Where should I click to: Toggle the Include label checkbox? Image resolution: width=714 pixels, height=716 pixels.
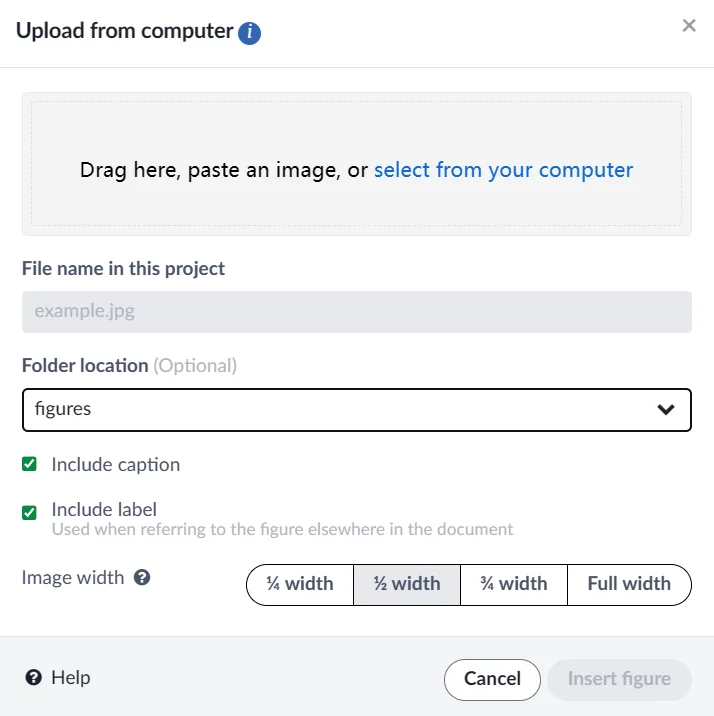pyautogui.click(x=30, y=512)
